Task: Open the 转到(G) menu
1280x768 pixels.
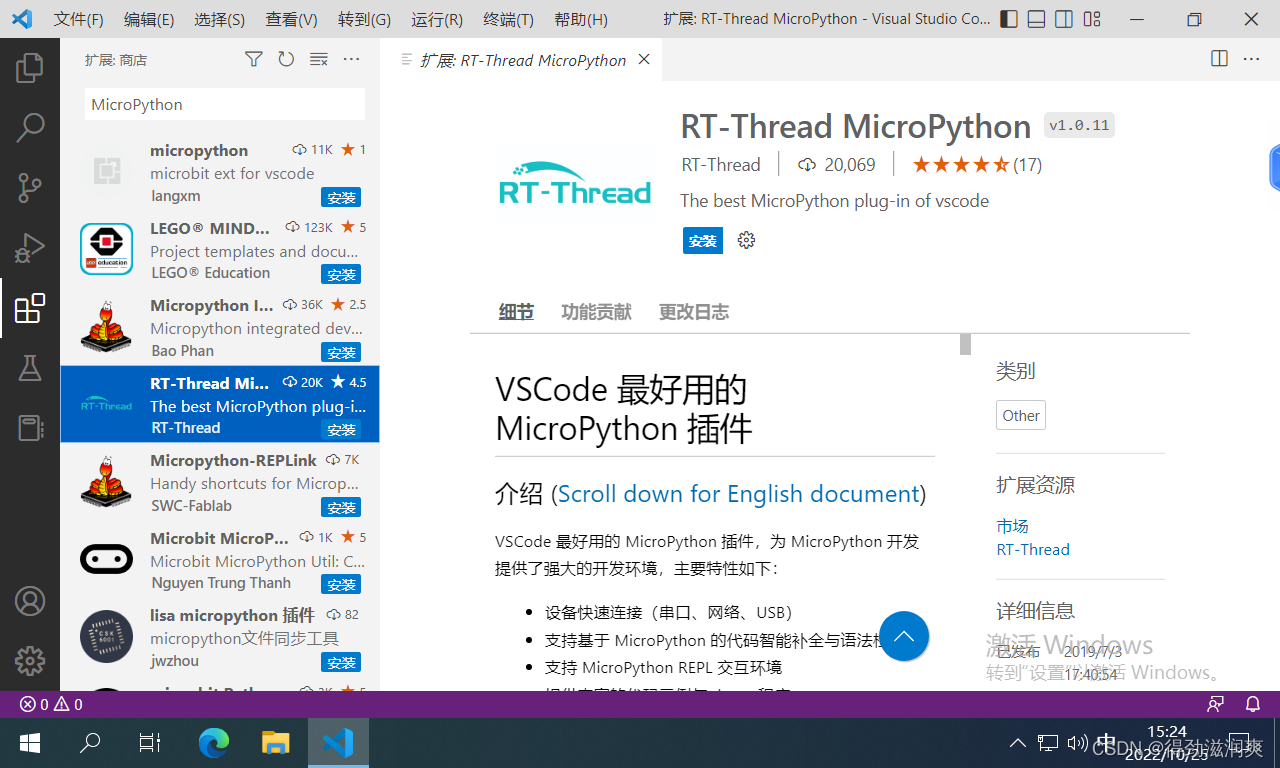Action: pyautogui.click(x=364, y=19)
